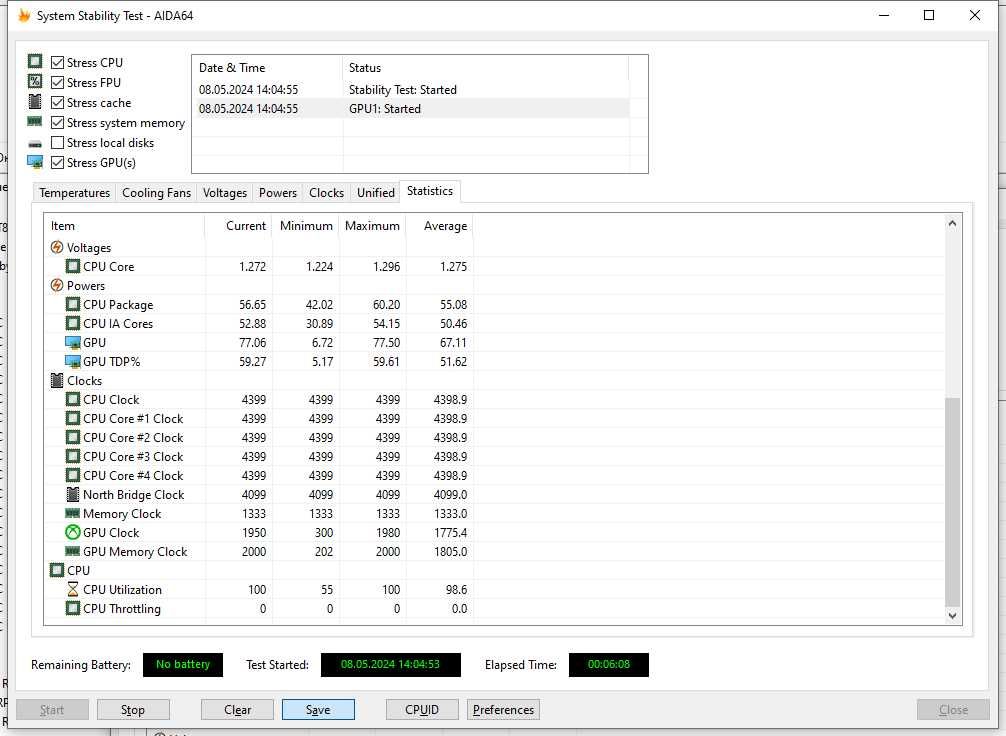
Task: Open the Clocks tab
Action: [327, 193]
